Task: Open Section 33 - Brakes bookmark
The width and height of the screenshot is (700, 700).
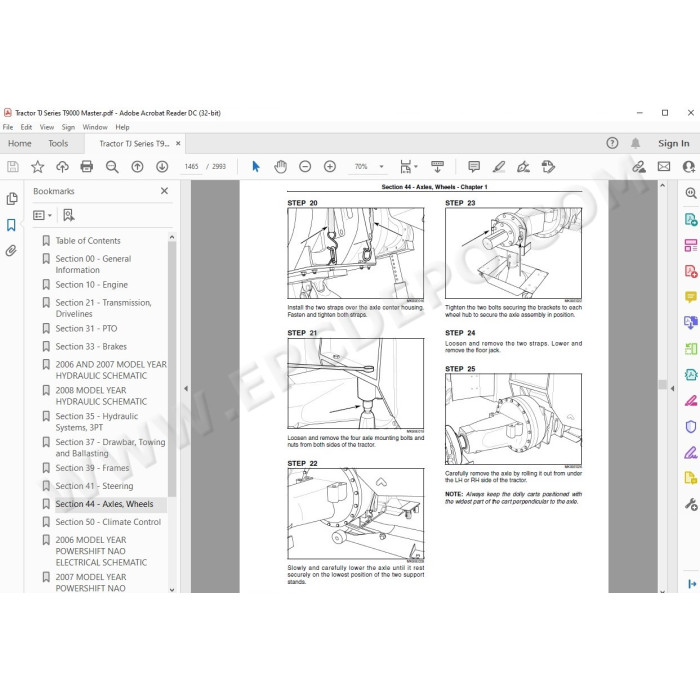Action: 91,346
